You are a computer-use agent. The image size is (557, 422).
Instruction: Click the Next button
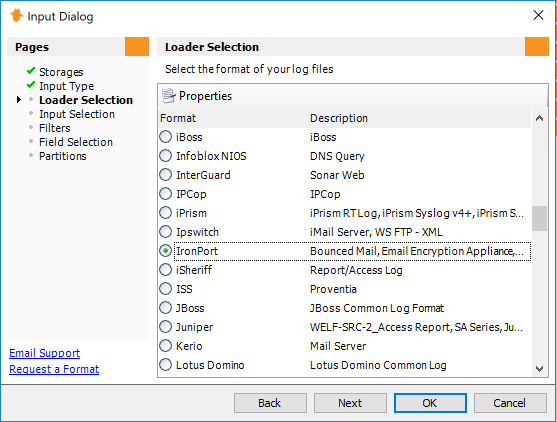point(350,403)
